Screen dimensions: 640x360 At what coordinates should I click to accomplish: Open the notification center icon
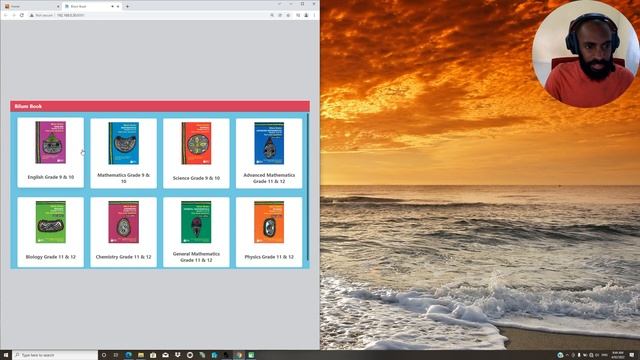click(x=632, y=355)
